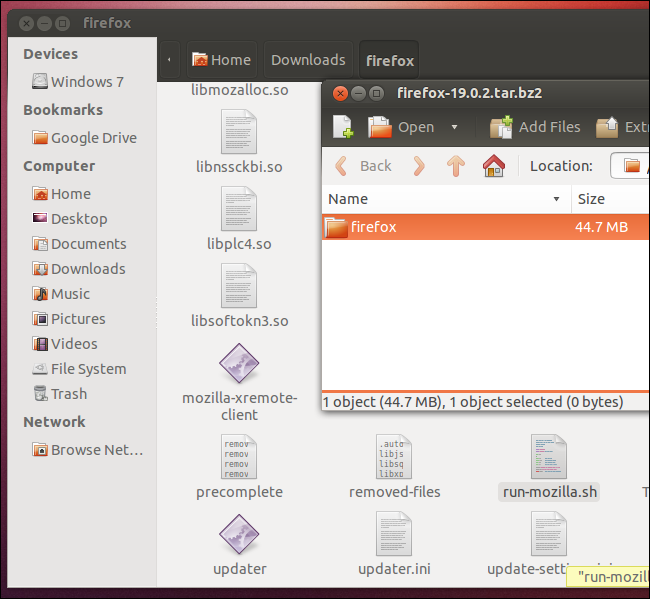Click Add Files in archive manager
This screenshot has width=650, height=599.
(x=535, y=127)
